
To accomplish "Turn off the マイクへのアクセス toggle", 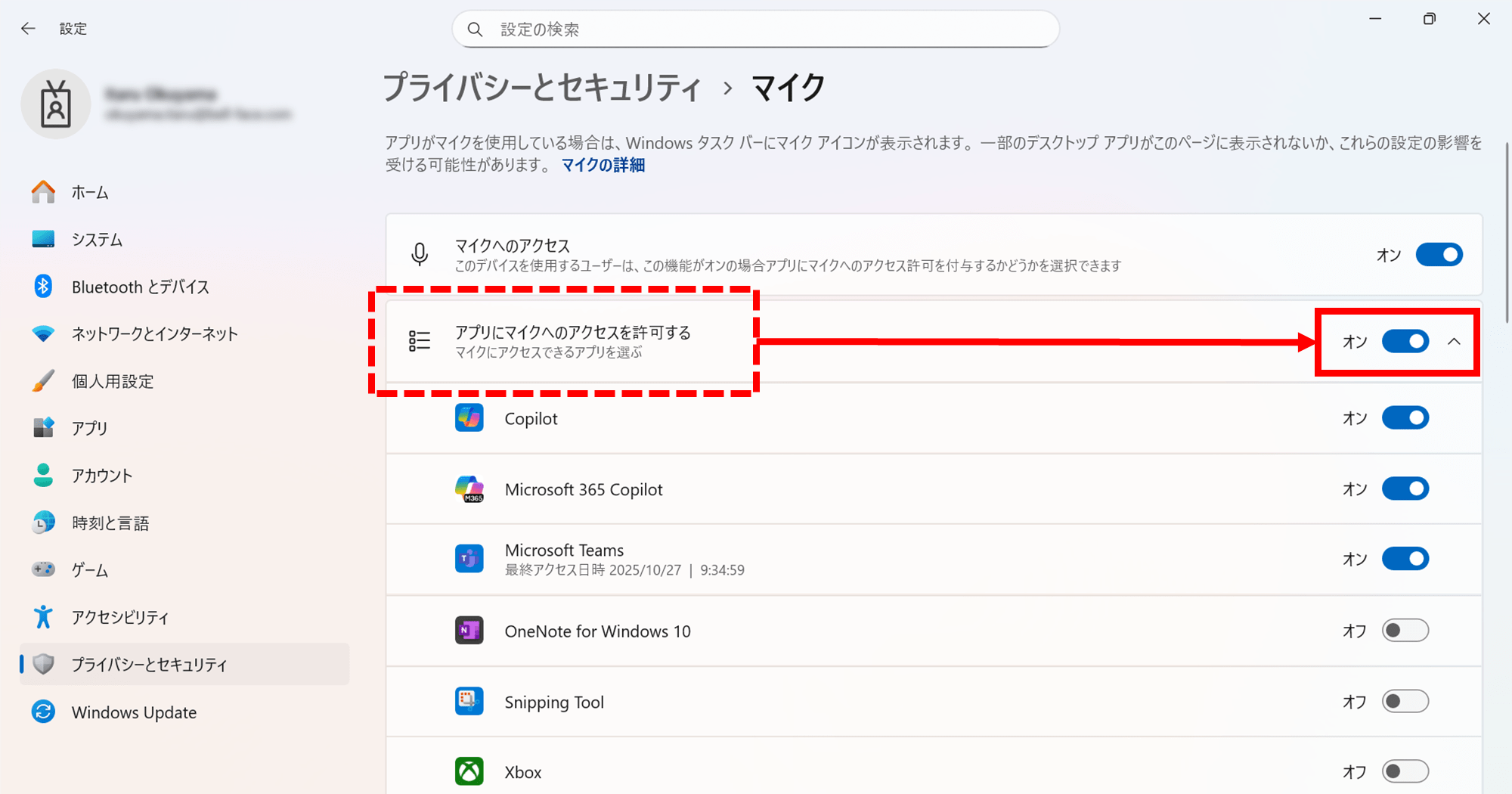I will pyautogui.click(x=1439, y=255).
